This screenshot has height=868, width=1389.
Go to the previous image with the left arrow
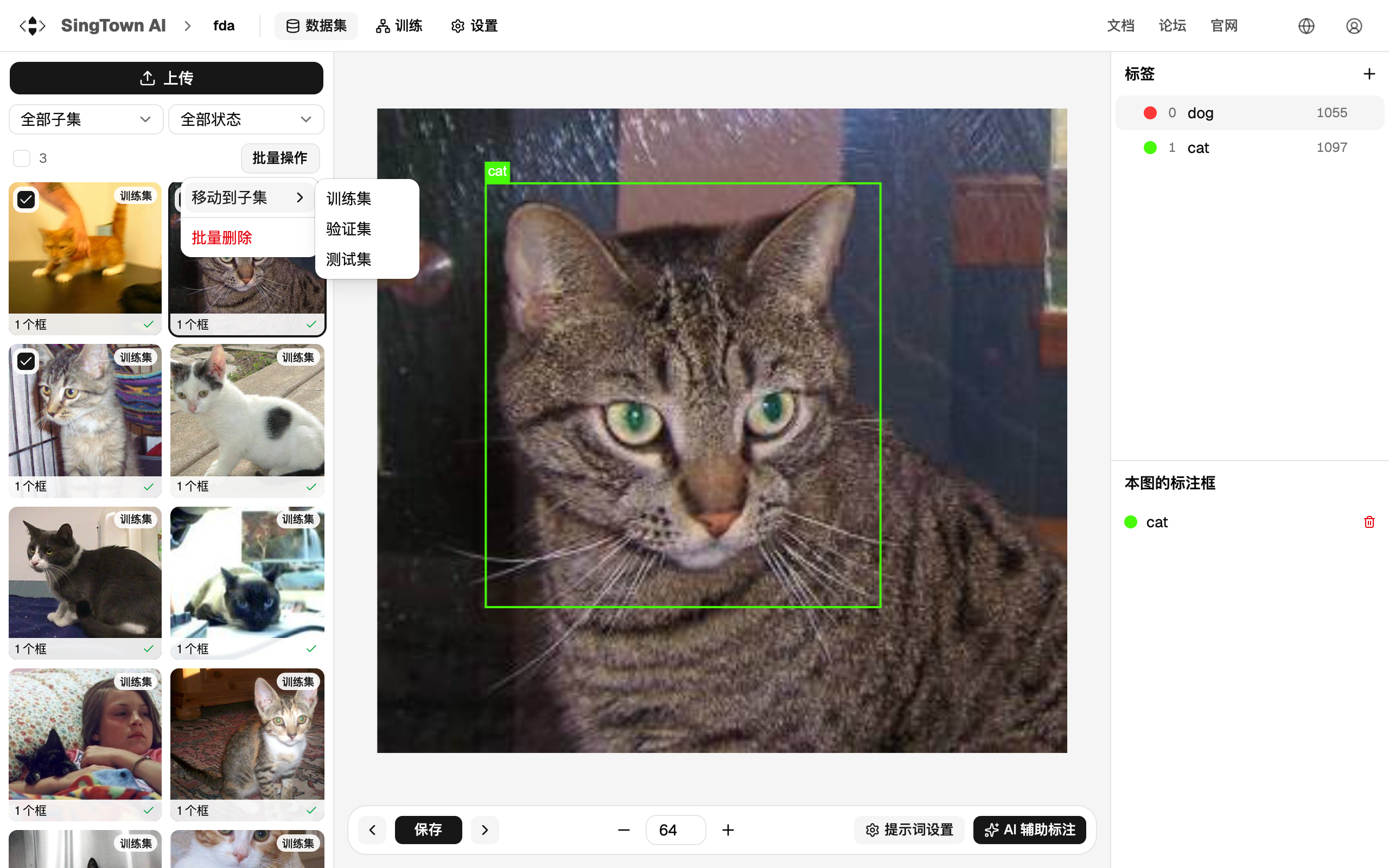coord(373,829)
